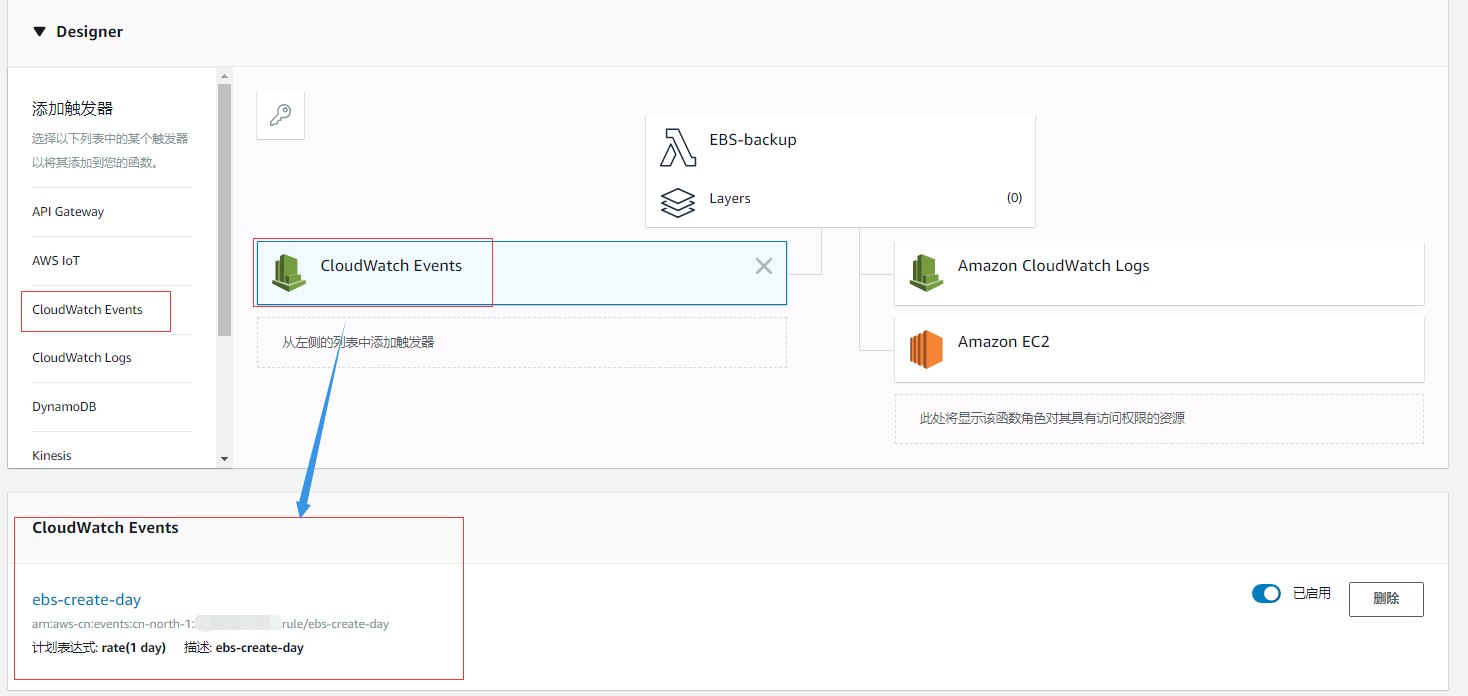Select the Layers row in function card

click(840, 199)
